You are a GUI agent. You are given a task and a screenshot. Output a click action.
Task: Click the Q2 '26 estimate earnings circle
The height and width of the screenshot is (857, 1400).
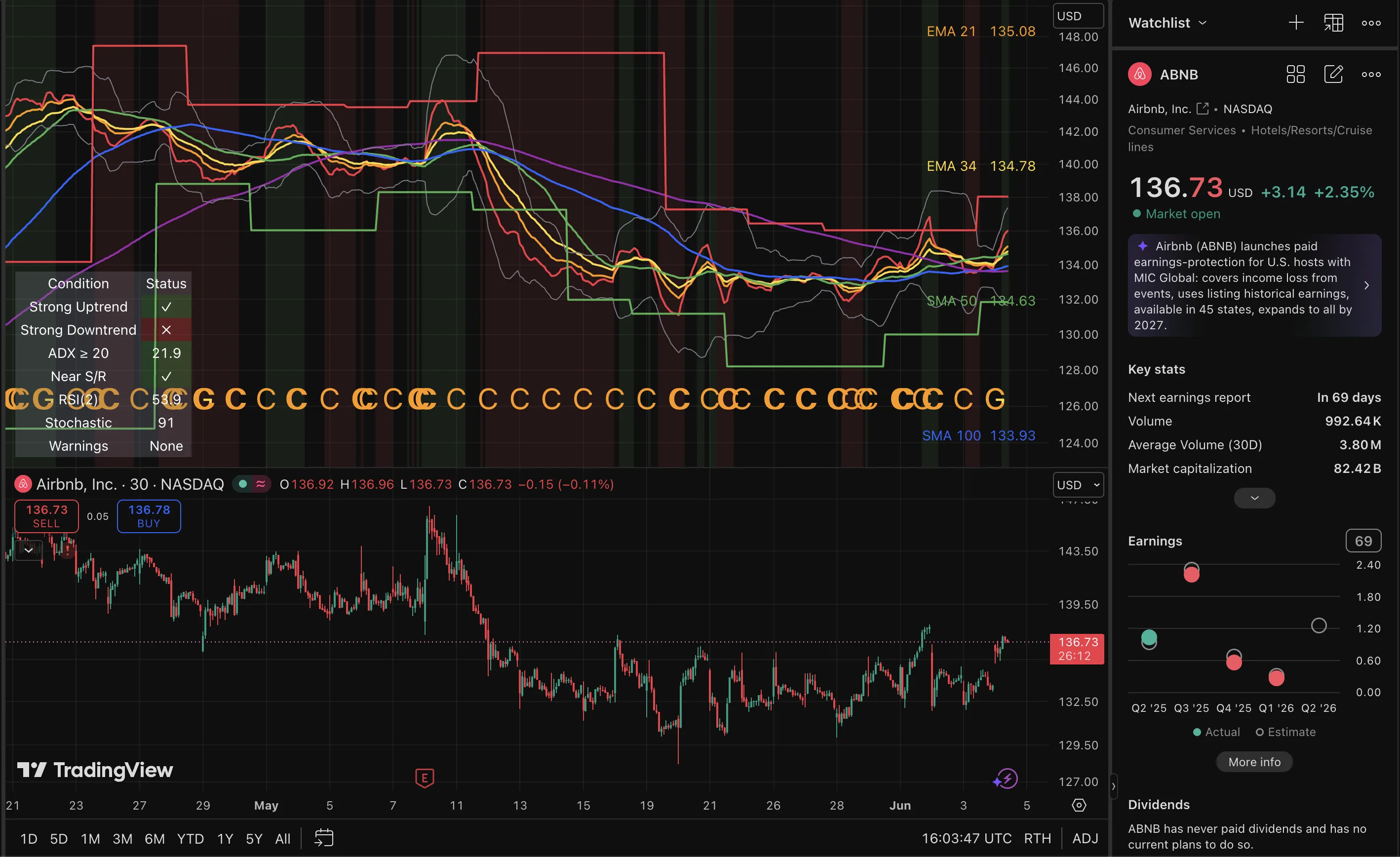click(1319, 625)
